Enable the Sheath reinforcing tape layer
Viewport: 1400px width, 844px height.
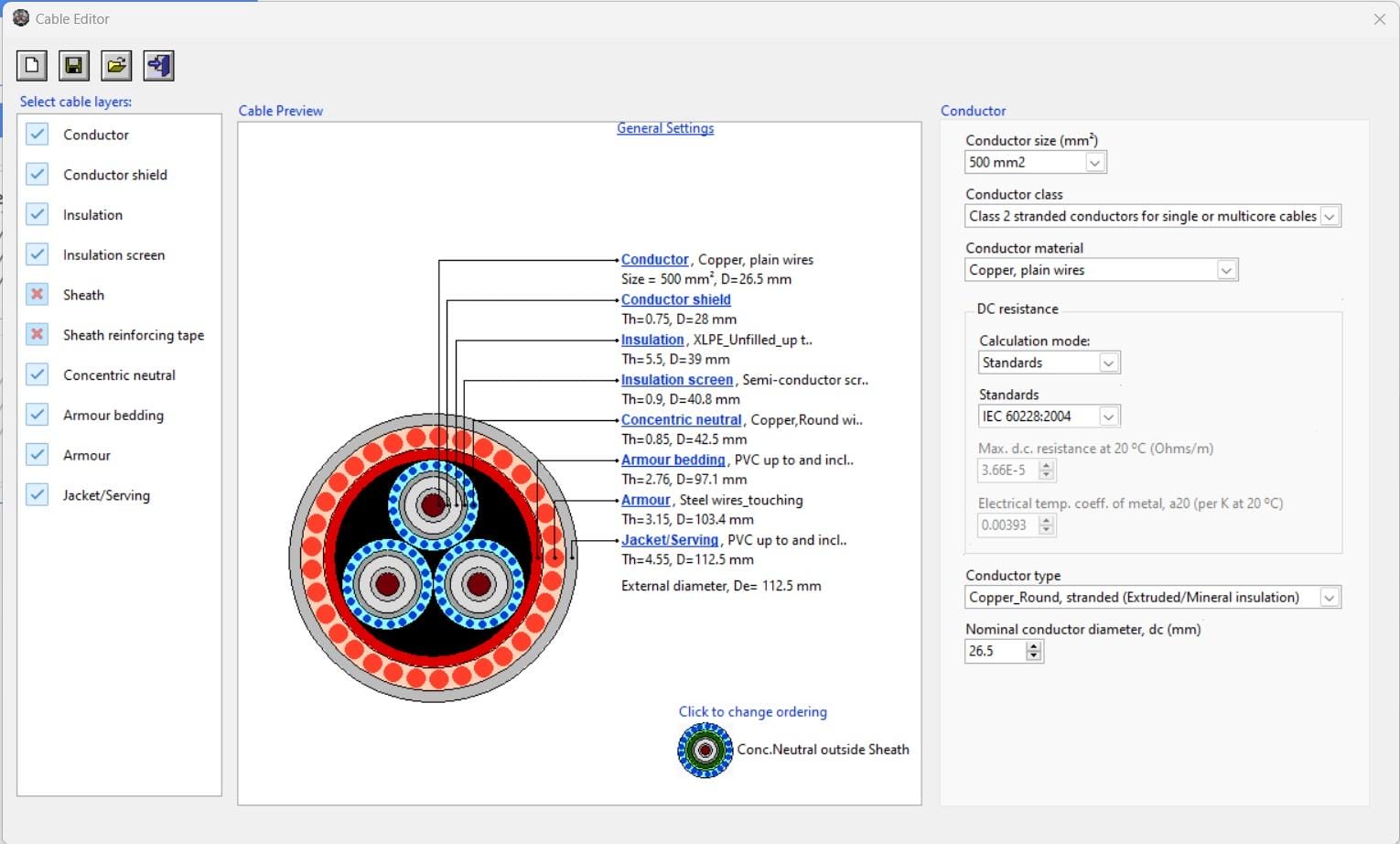[x=37, y=334]
